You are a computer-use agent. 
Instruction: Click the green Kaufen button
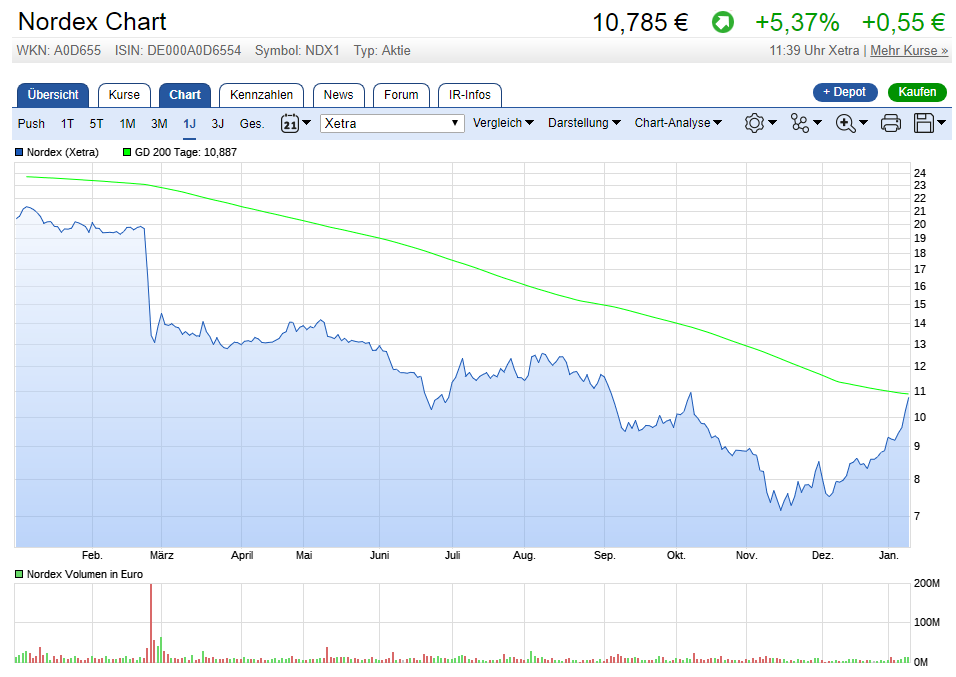pos(917,92)
